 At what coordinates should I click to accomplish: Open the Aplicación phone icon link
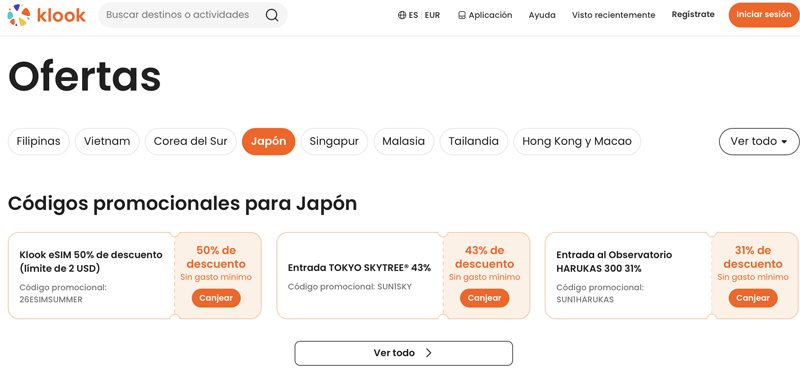coord(485,15)
